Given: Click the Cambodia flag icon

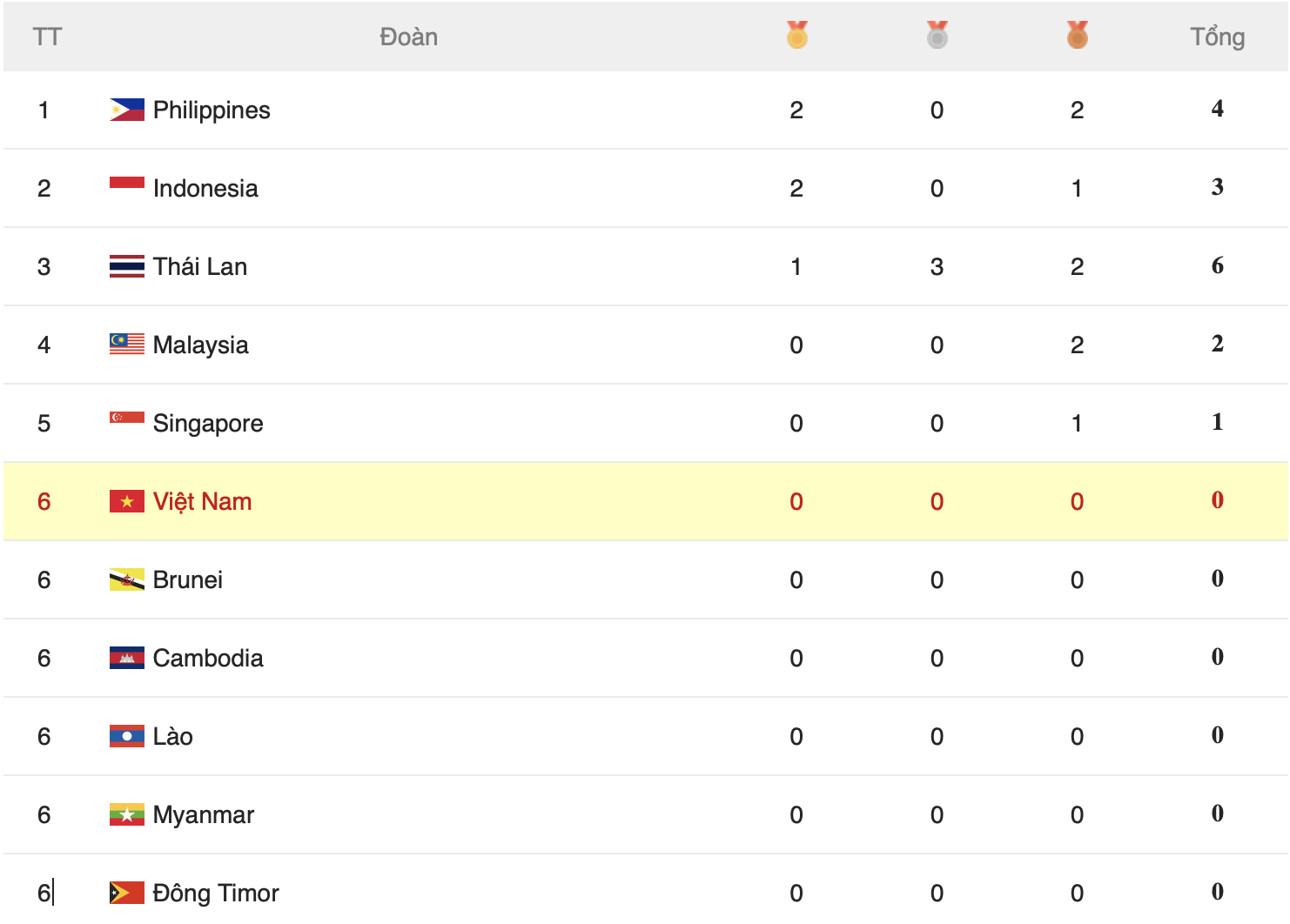Looking at the screenshot, I should point(127,658).
